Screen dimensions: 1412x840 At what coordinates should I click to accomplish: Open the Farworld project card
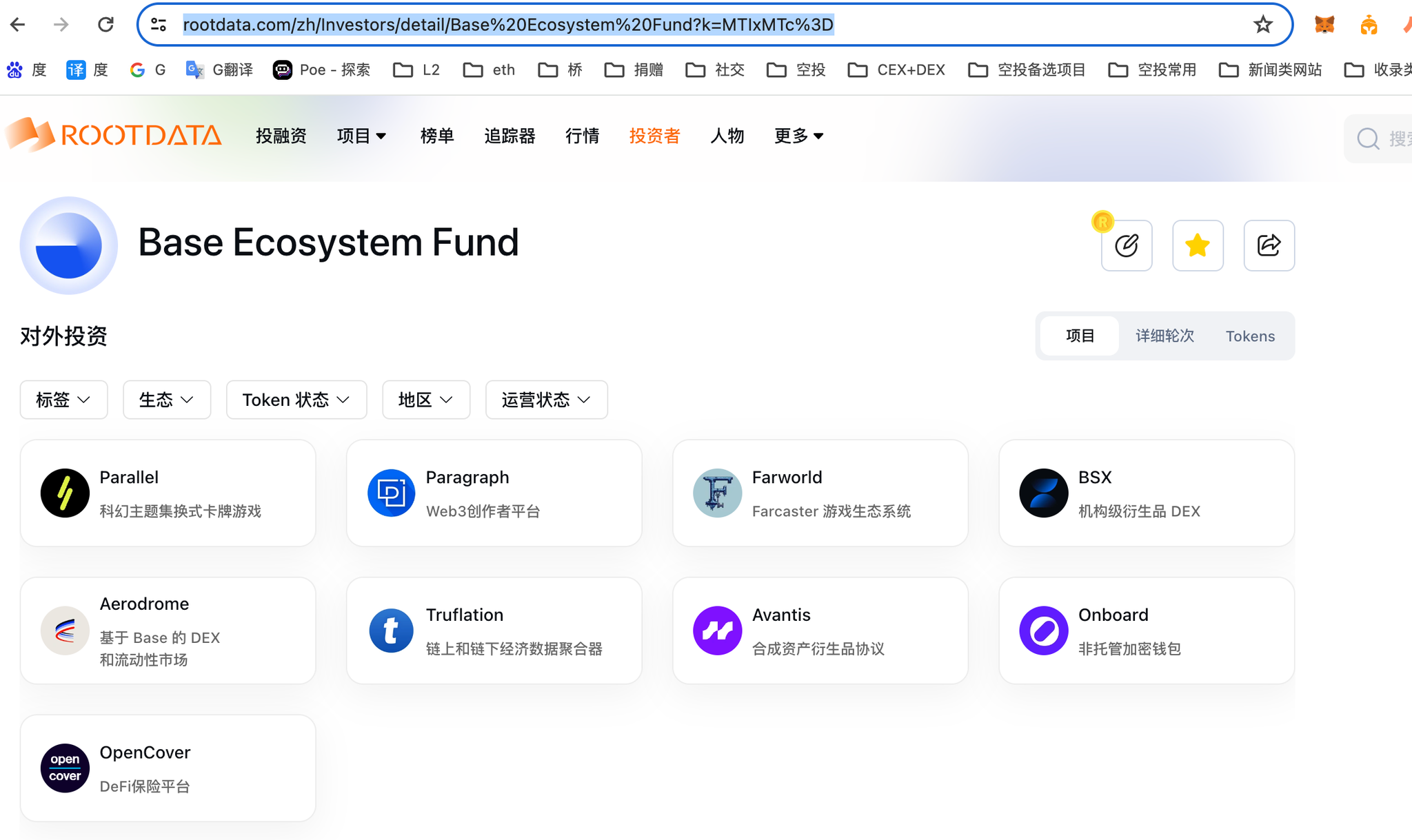click(x=820, y=492)
